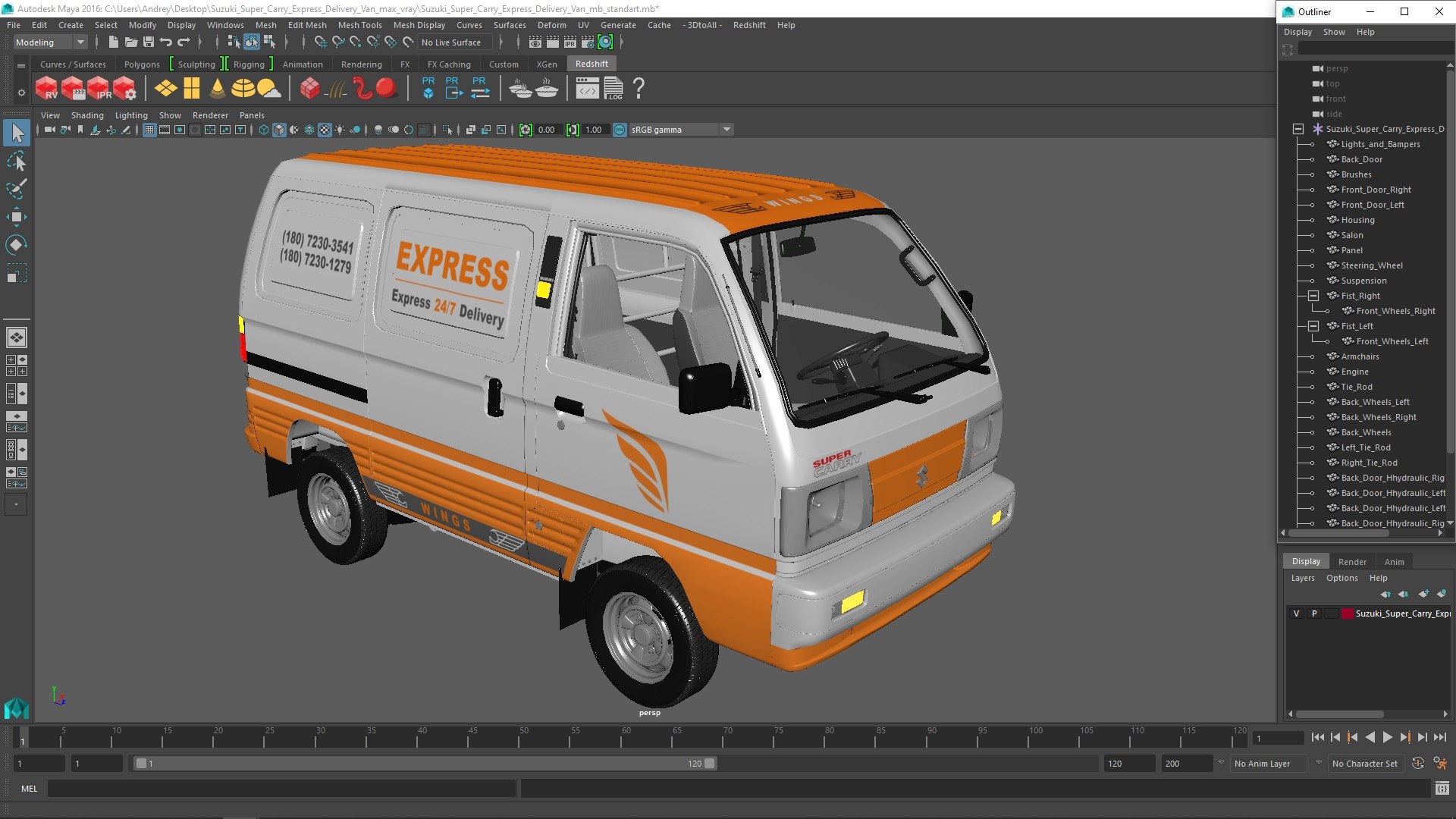
Task: Select the arrow Select tool
Action: coord(17,133)
